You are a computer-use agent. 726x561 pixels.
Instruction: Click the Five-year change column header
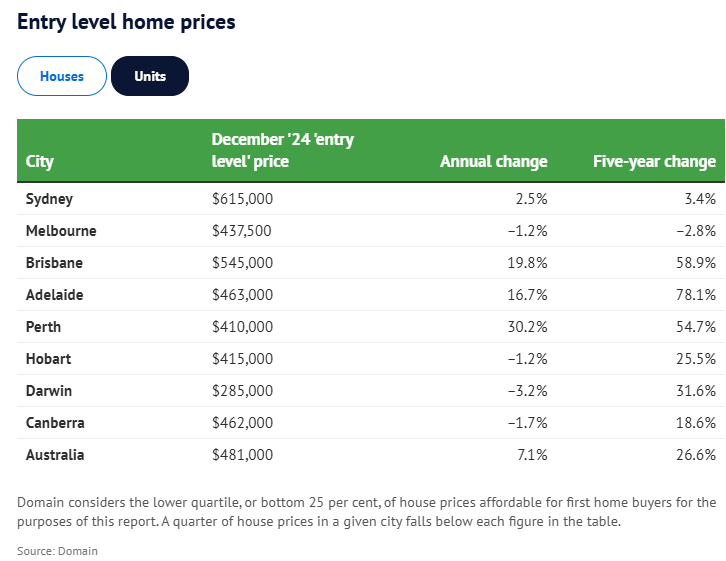tap(654, 161)
